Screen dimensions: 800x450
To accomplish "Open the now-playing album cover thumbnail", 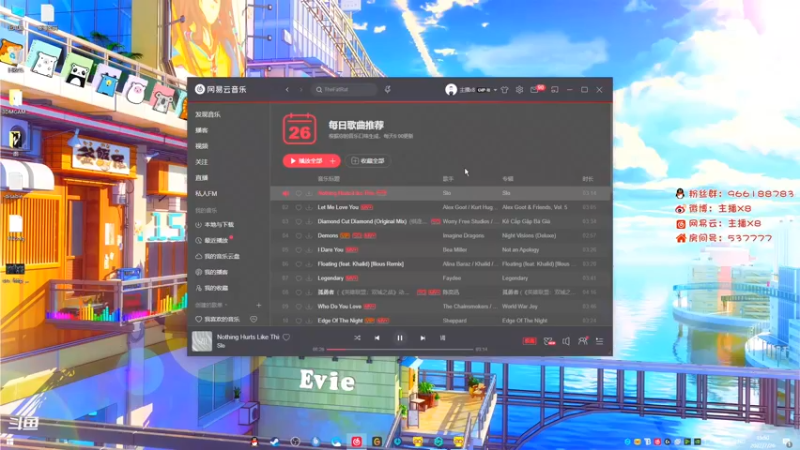I will (x=202, y=341).
